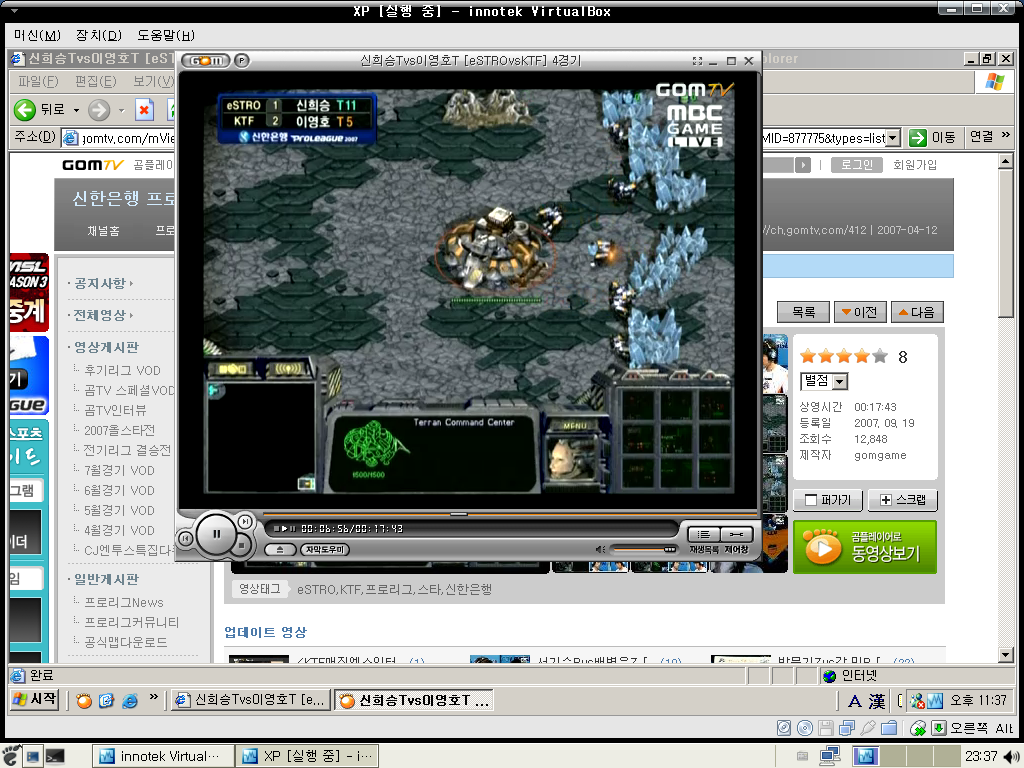This screenshot has width=1024, height=768.
Task: Open the 편집(E) menu in Internet Explorer
Action: click(95, 82)
